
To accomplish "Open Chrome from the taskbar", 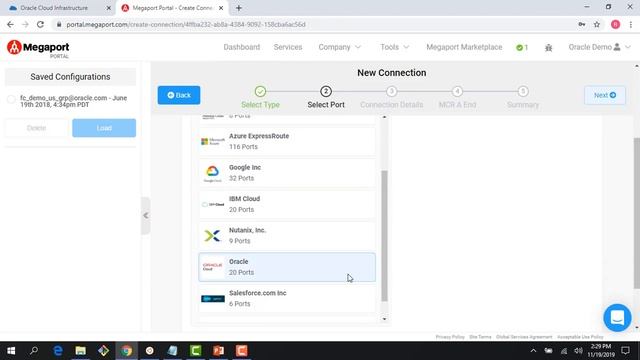I will click(127, 351).
